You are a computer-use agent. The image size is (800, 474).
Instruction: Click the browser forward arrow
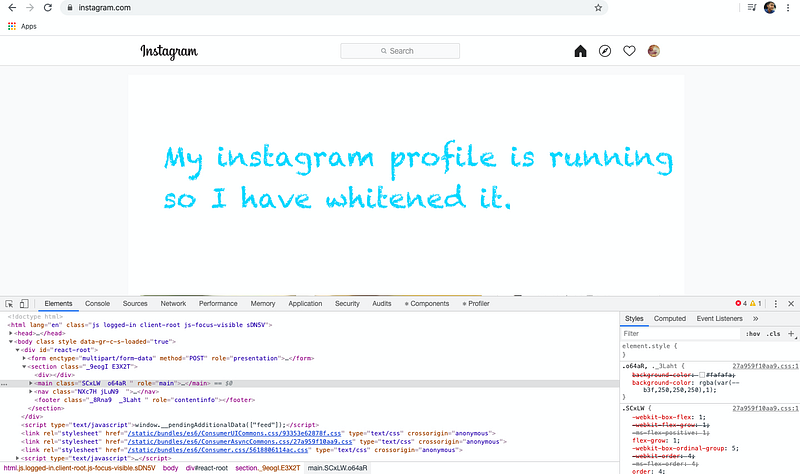[30, 8]
